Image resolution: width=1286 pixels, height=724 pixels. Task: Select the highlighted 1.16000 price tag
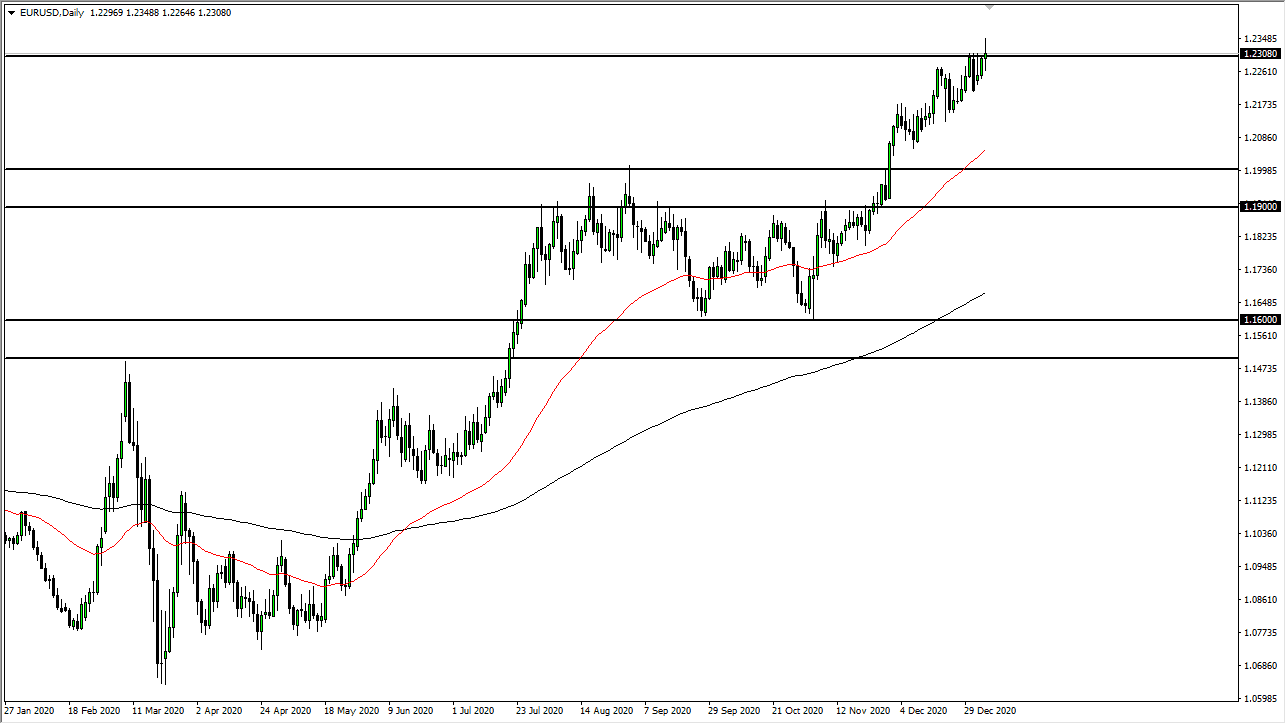[x=1258, y=320]
